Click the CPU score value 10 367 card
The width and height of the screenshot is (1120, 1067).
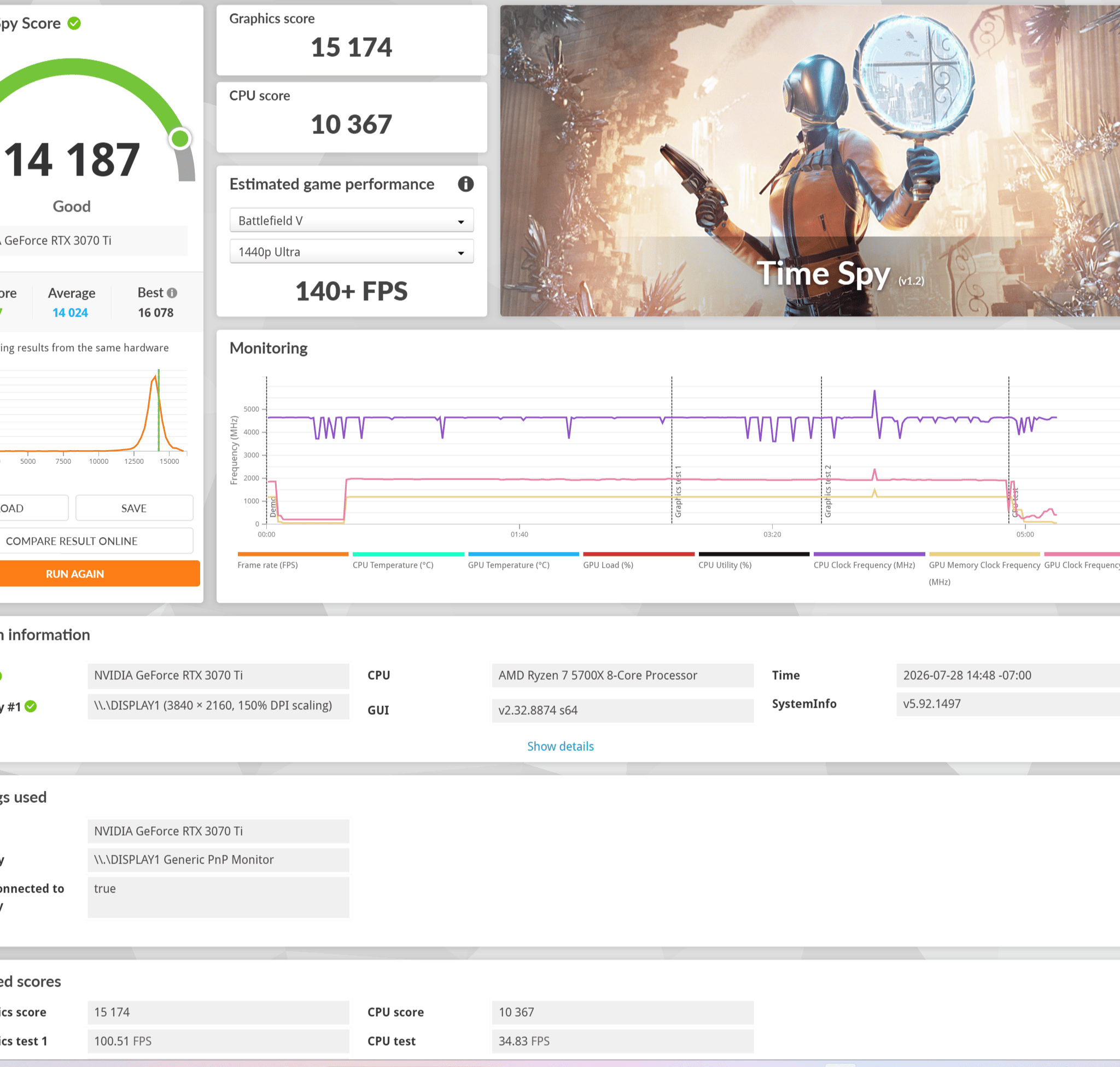point(352,118)
